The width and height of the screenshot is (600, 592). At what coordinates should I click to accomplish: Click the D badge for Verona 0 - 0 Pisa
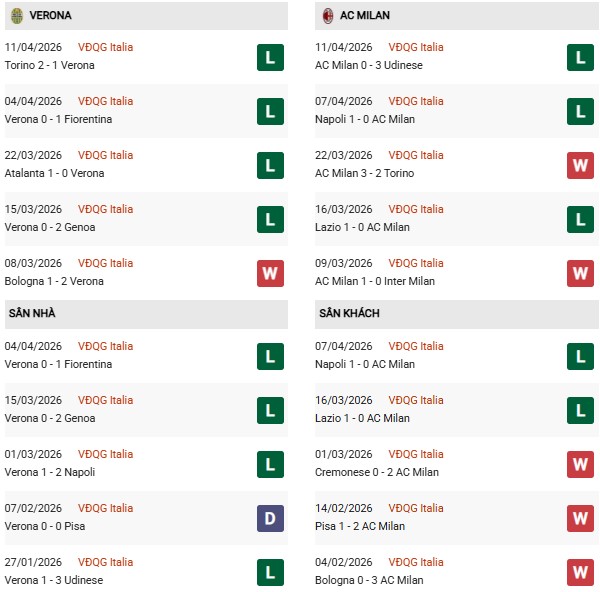coord(270,518)
